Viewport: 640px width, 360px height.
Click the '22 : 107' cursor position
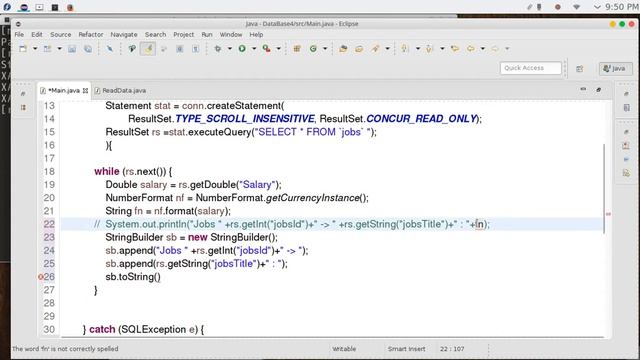[x=452, y=349]
